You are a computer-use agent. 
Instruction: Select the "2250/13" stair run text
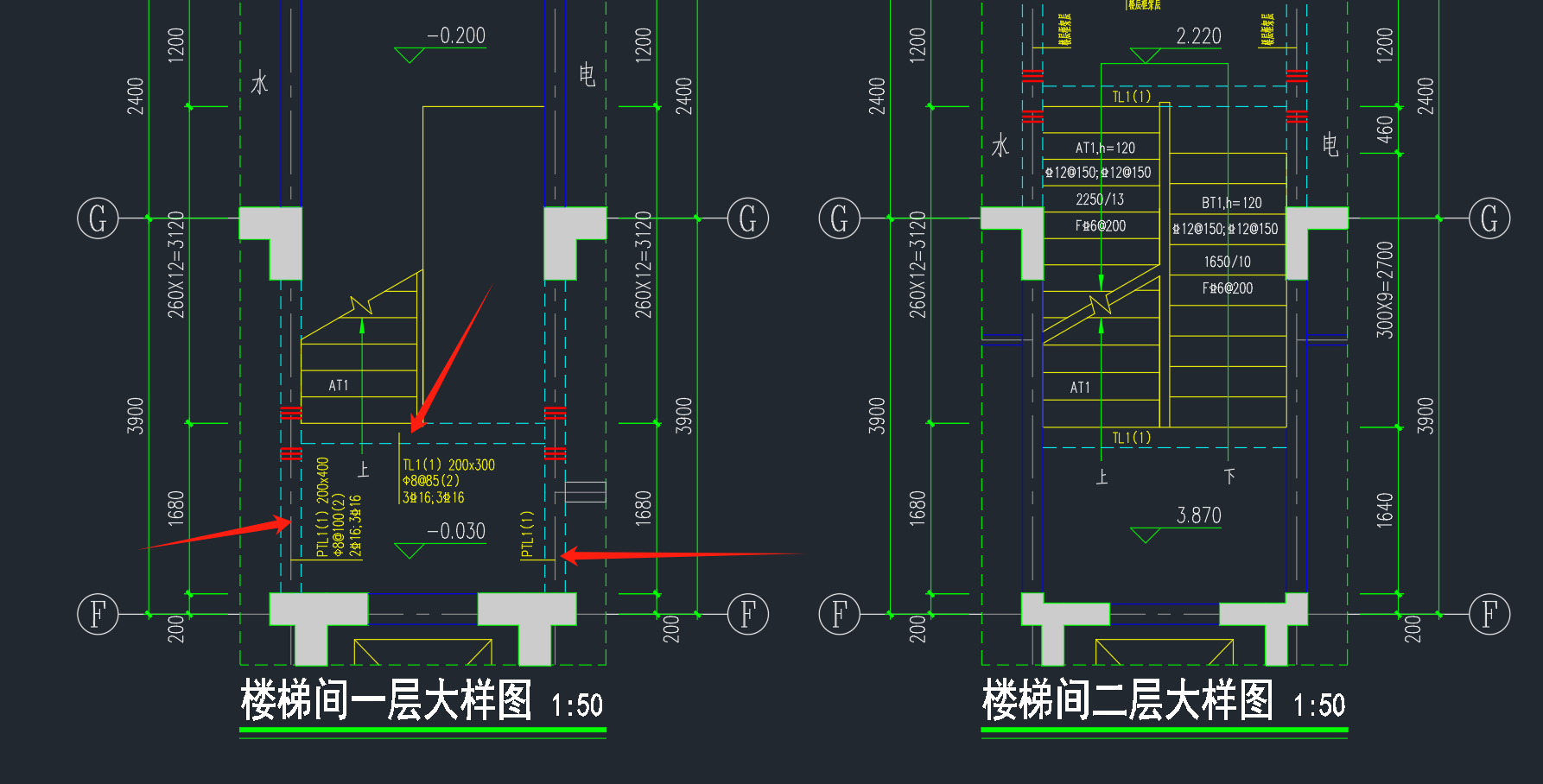coord(1100,199)
